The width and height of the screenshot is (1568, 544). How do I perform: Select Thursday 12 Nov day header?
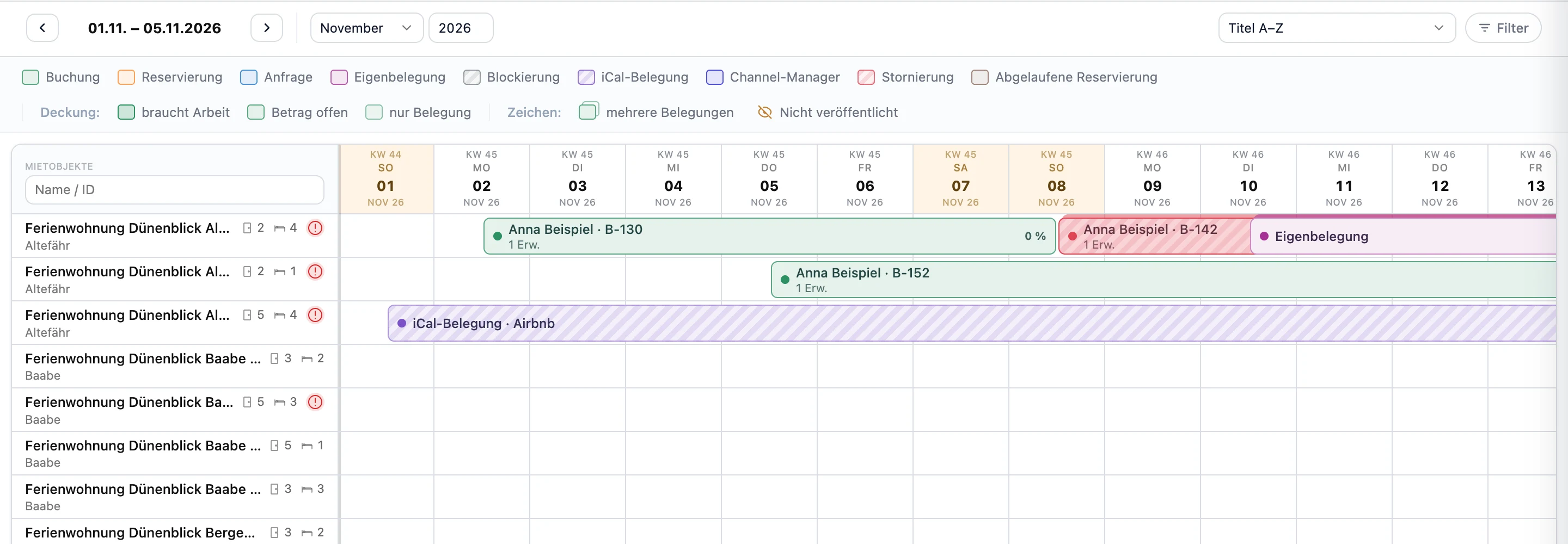pyautogui.click(x=1440, y=178)
